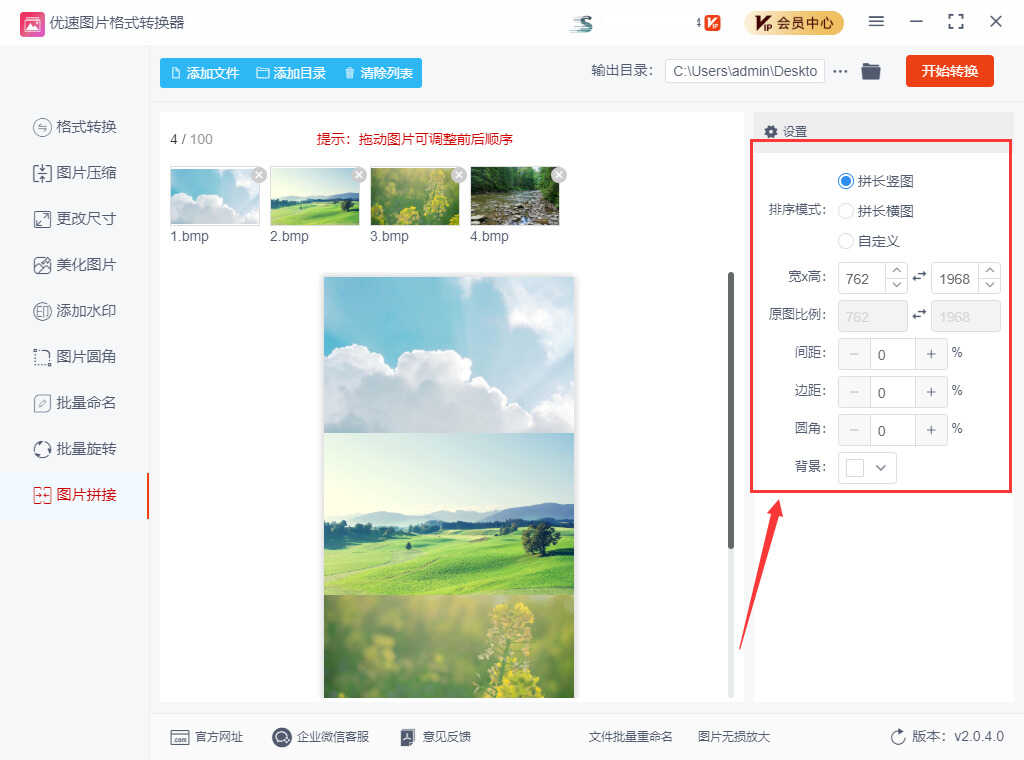This screenshot has width=1024, height=760.
Task: Decrease the 圆角 corner radius value
Action: [854, 430]
